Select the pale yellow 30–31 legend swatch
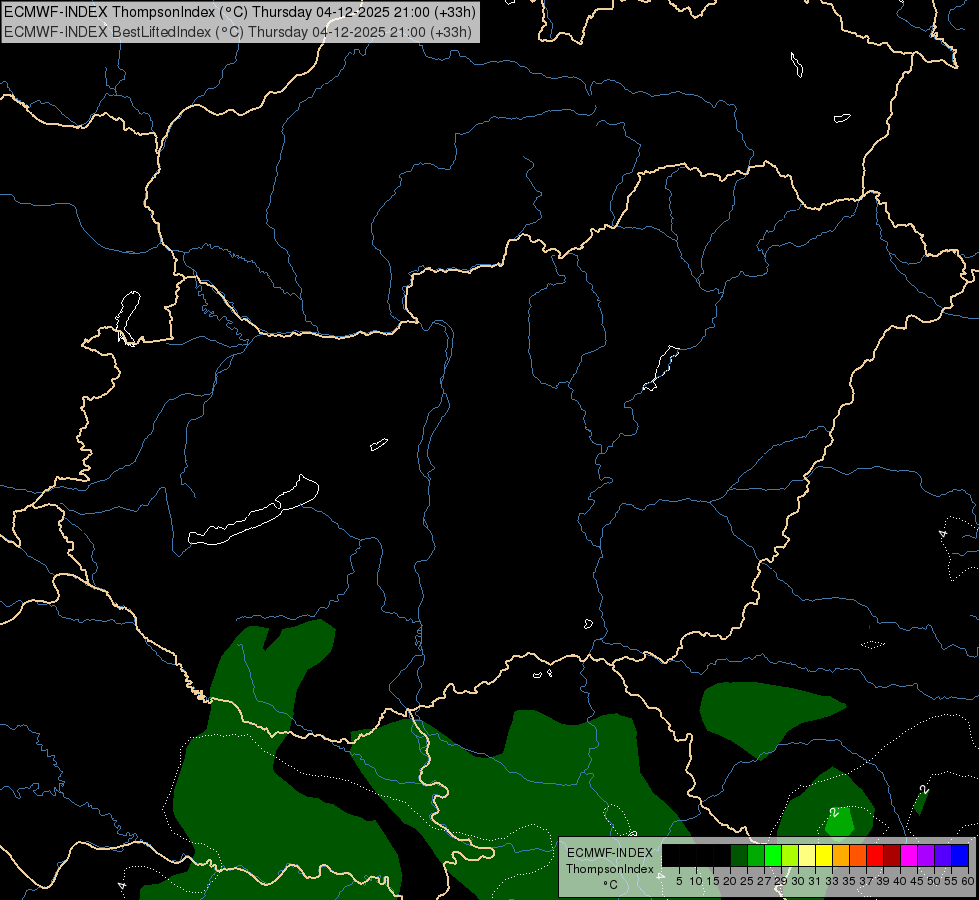The height and width of the screenshot is (900, 979). [x=807, y=855]
